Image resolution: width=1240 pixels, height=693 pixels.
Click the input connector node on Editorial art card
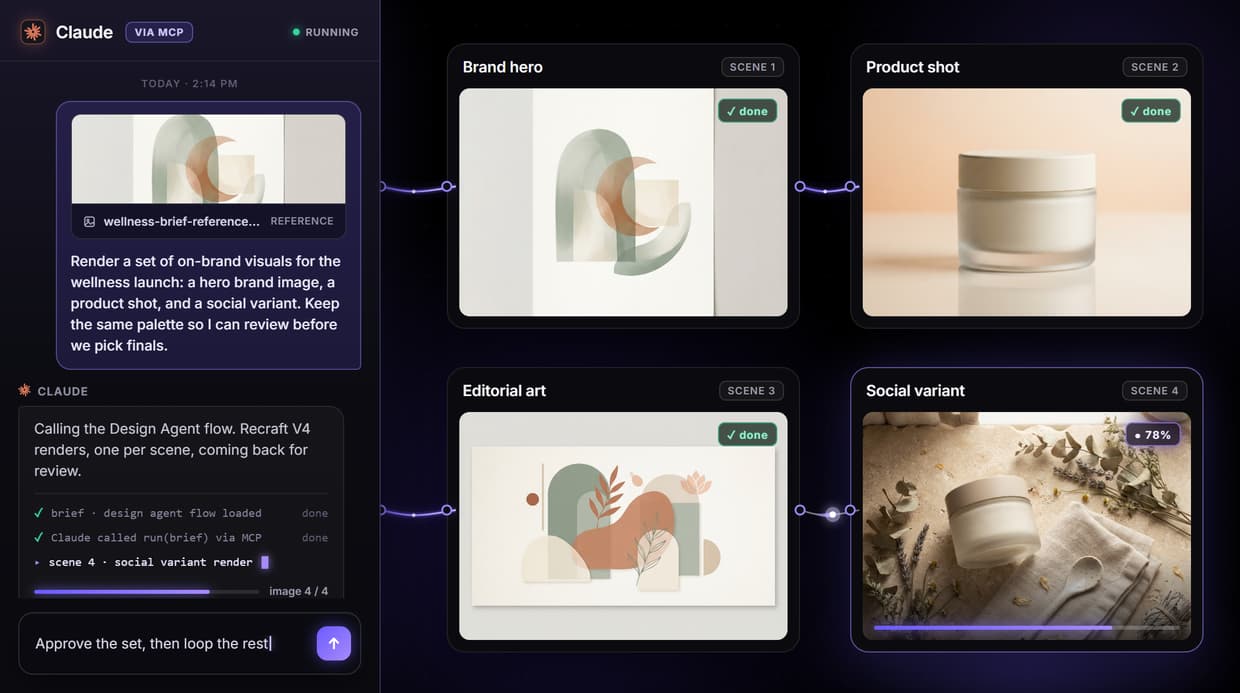[x=447, y=510]
